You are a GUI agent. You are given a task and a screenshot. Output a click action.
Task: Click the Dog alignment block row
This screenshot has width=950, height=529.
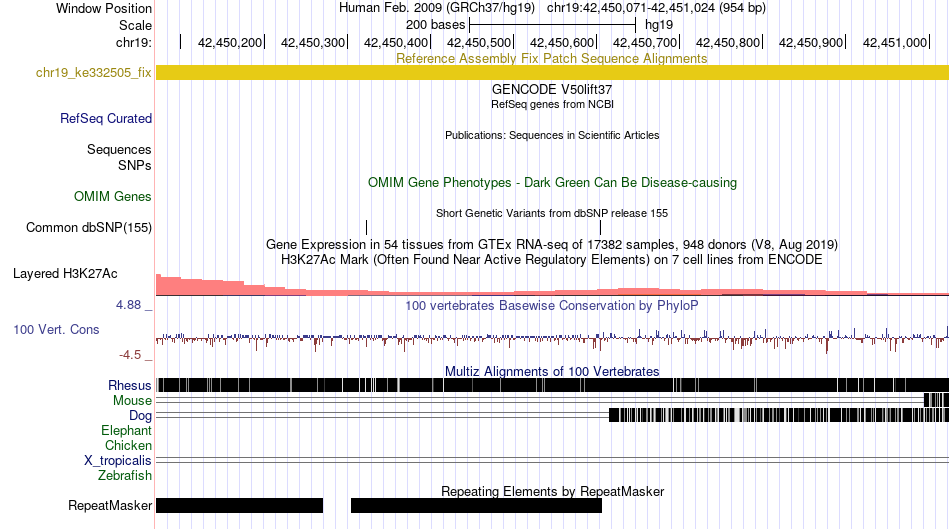pyautogui.click(x=779, y=415)
